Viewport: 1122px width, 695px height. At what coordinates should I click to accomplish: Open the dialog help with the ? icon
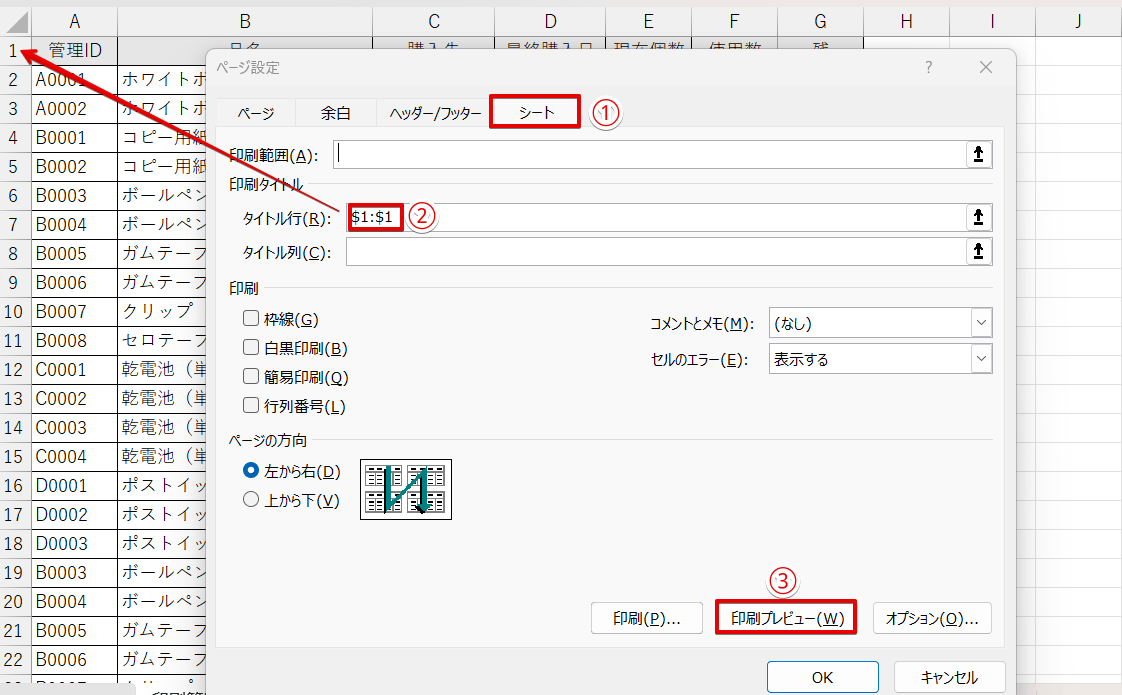(928, 66)
